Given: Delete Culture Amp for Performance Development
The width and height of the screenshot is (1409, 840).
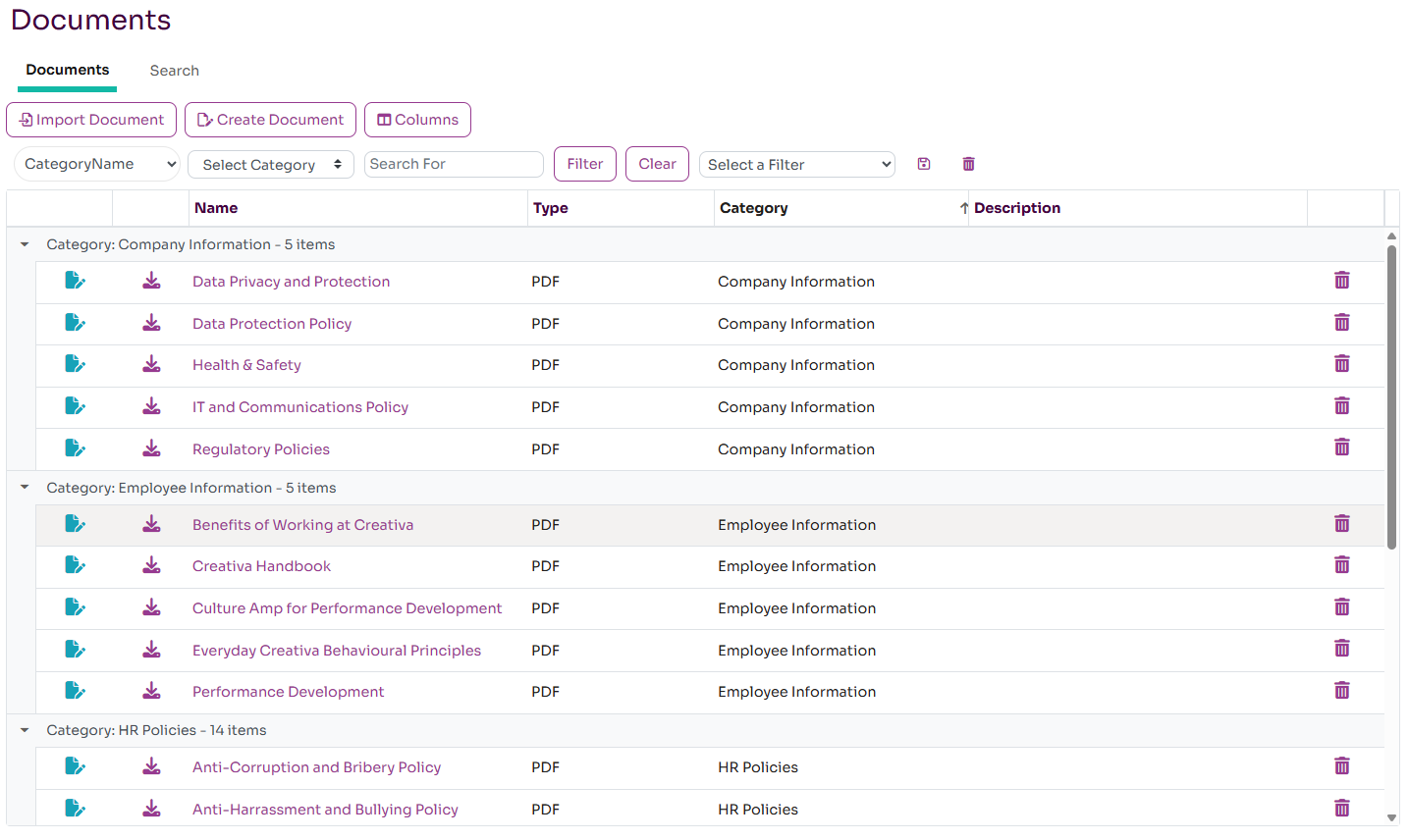Looking at the screenshot, I should (x=1341, y=608).
